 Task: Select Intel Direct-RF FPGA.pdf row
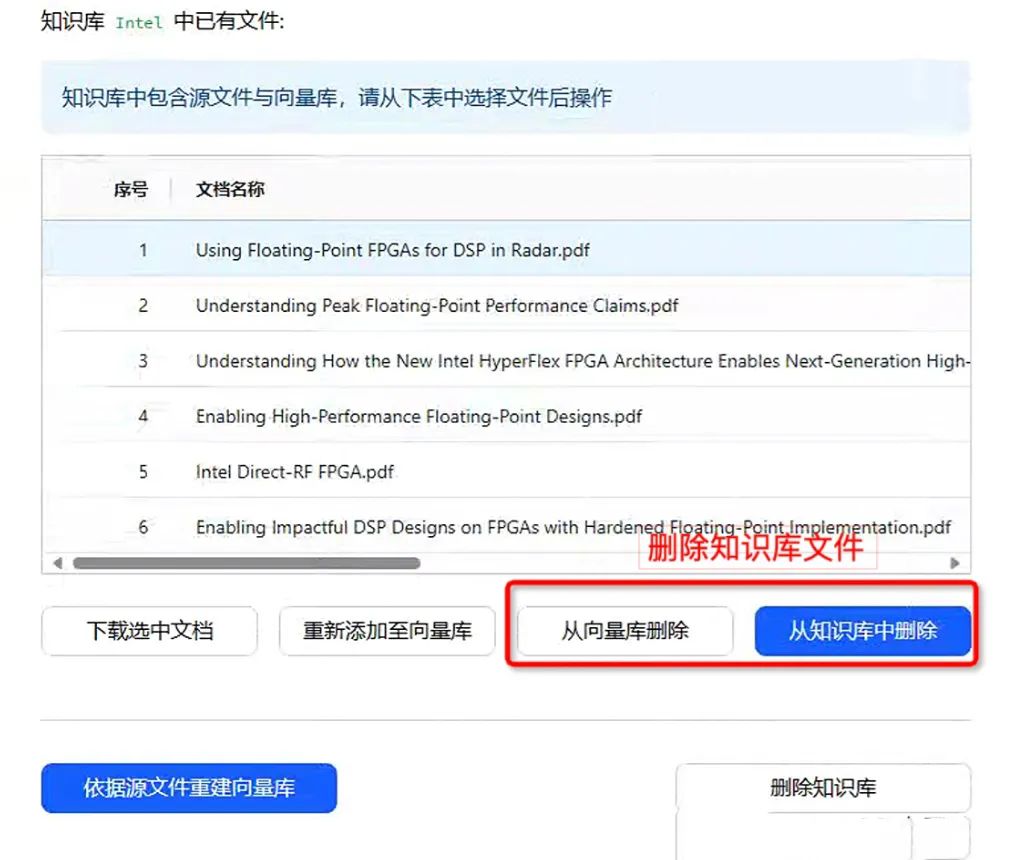[506, 471]
